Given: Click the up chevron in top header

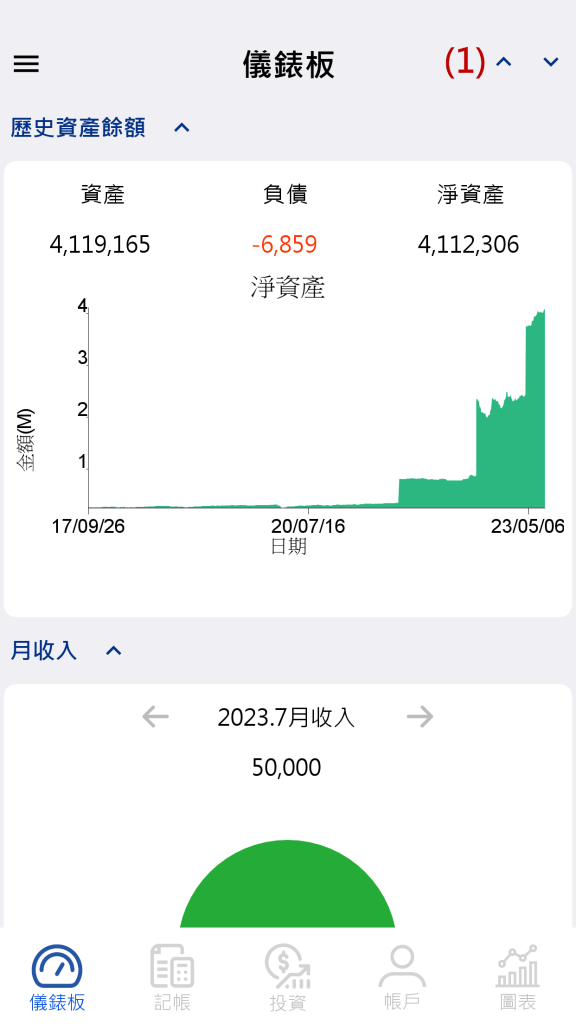Looking at the screenshot, I should click(x=504, y=62).
